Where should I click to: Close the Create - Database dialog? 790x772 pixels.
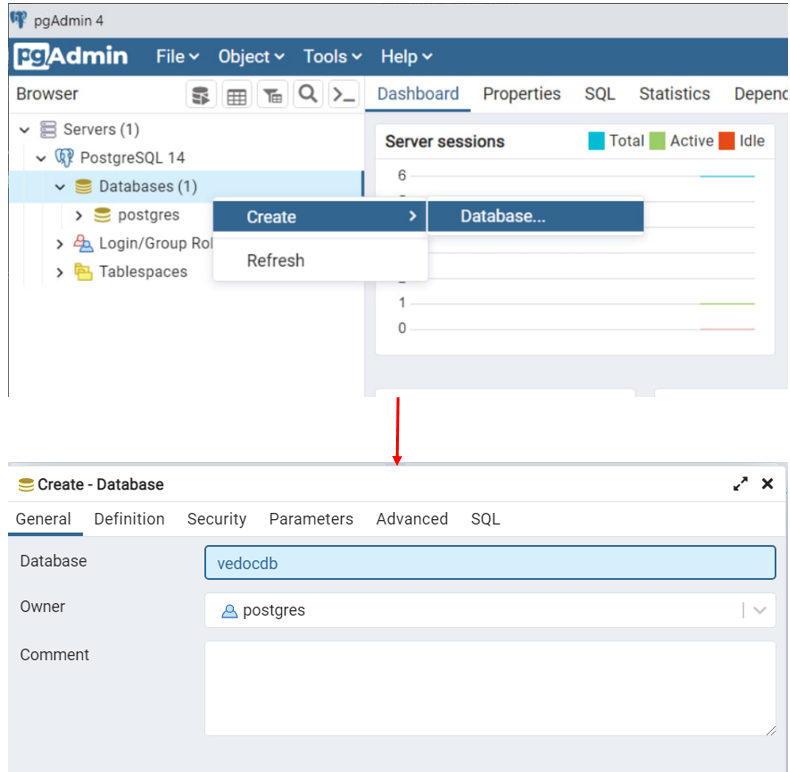coord(767,484)
